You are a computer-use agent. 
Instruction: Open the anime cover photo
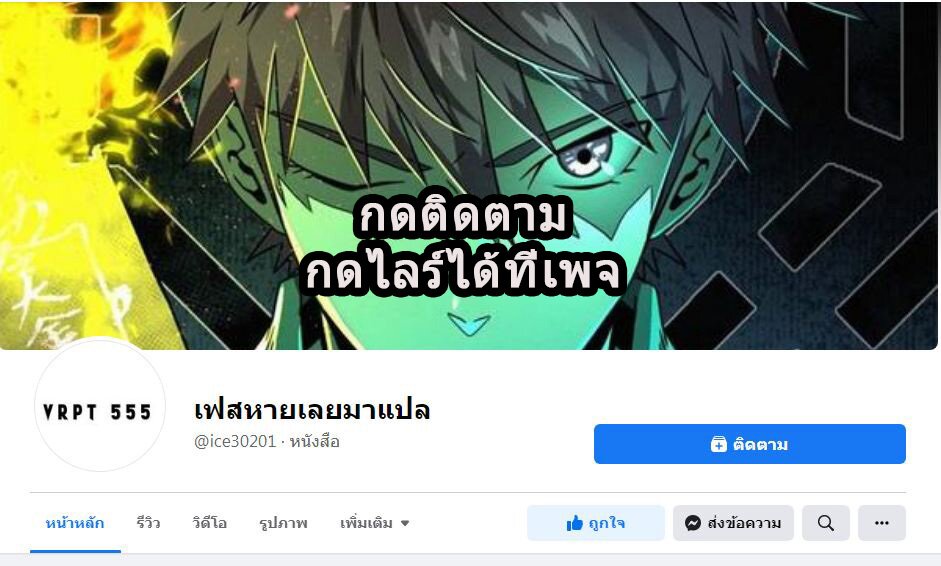pyautogui.click(x=469, y=175)
